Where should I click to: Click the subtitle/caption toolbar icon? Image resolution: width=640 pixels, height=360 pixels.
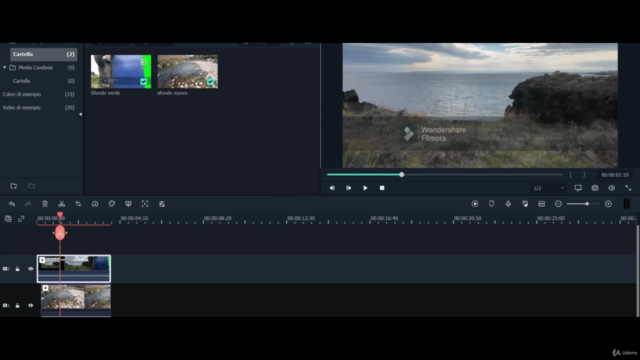(x=542, y=204)
